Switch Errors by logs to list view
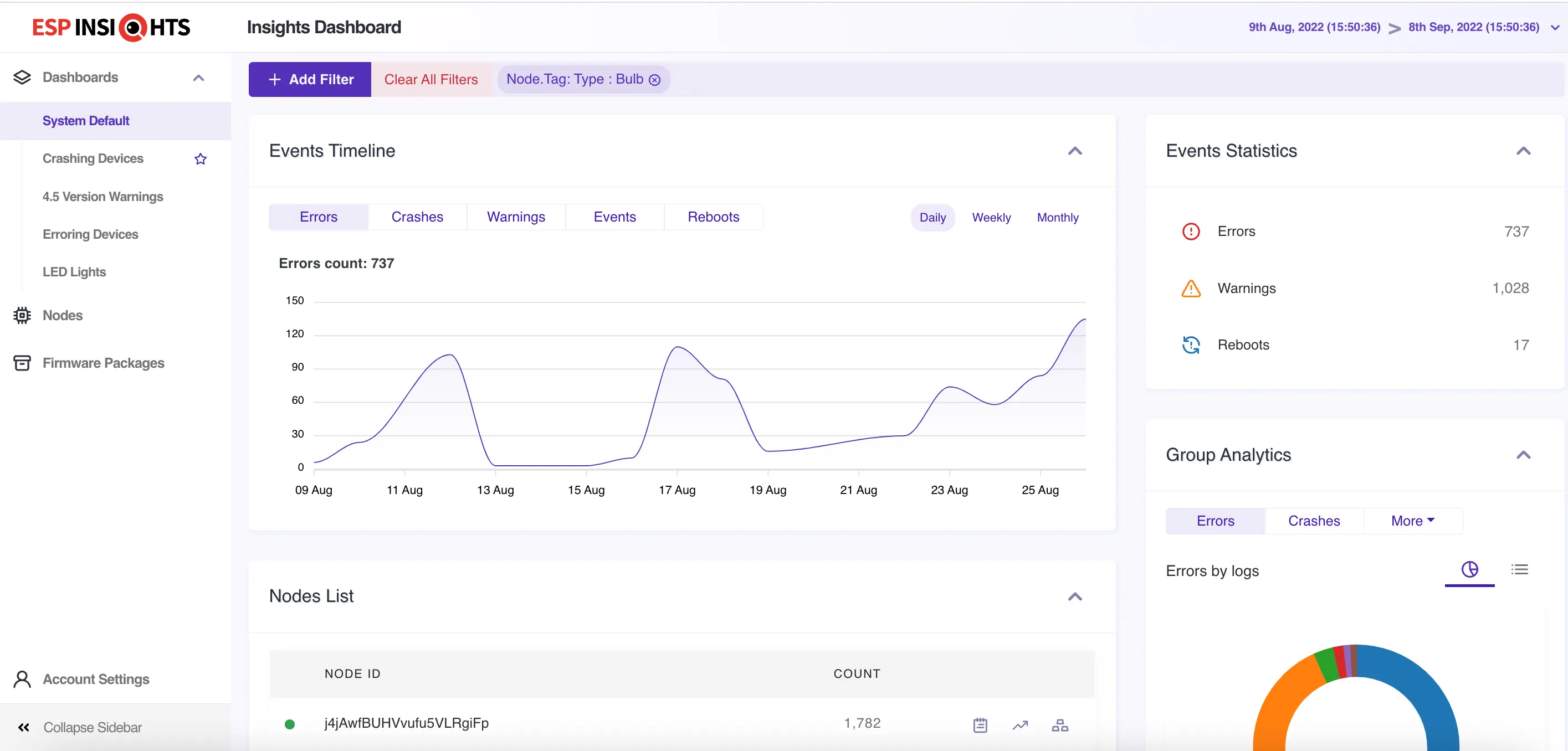 (1519, 569)
